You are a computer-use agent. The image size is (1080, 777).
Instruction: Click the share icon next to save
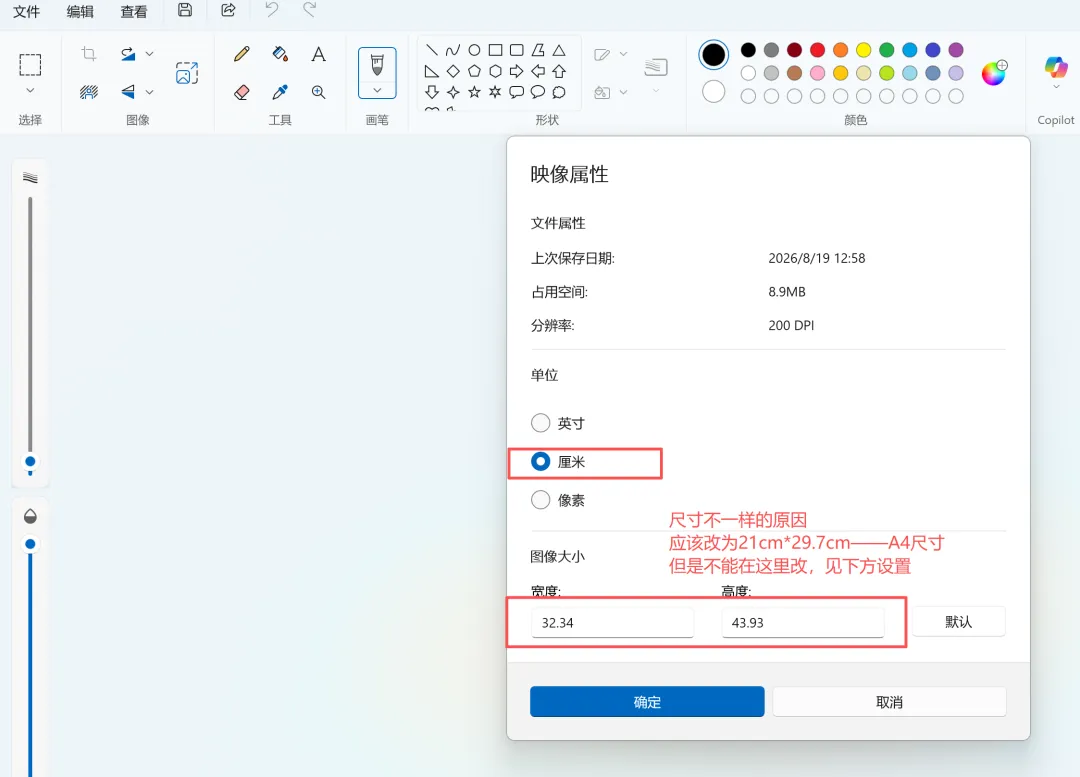(x=228, y=10)
